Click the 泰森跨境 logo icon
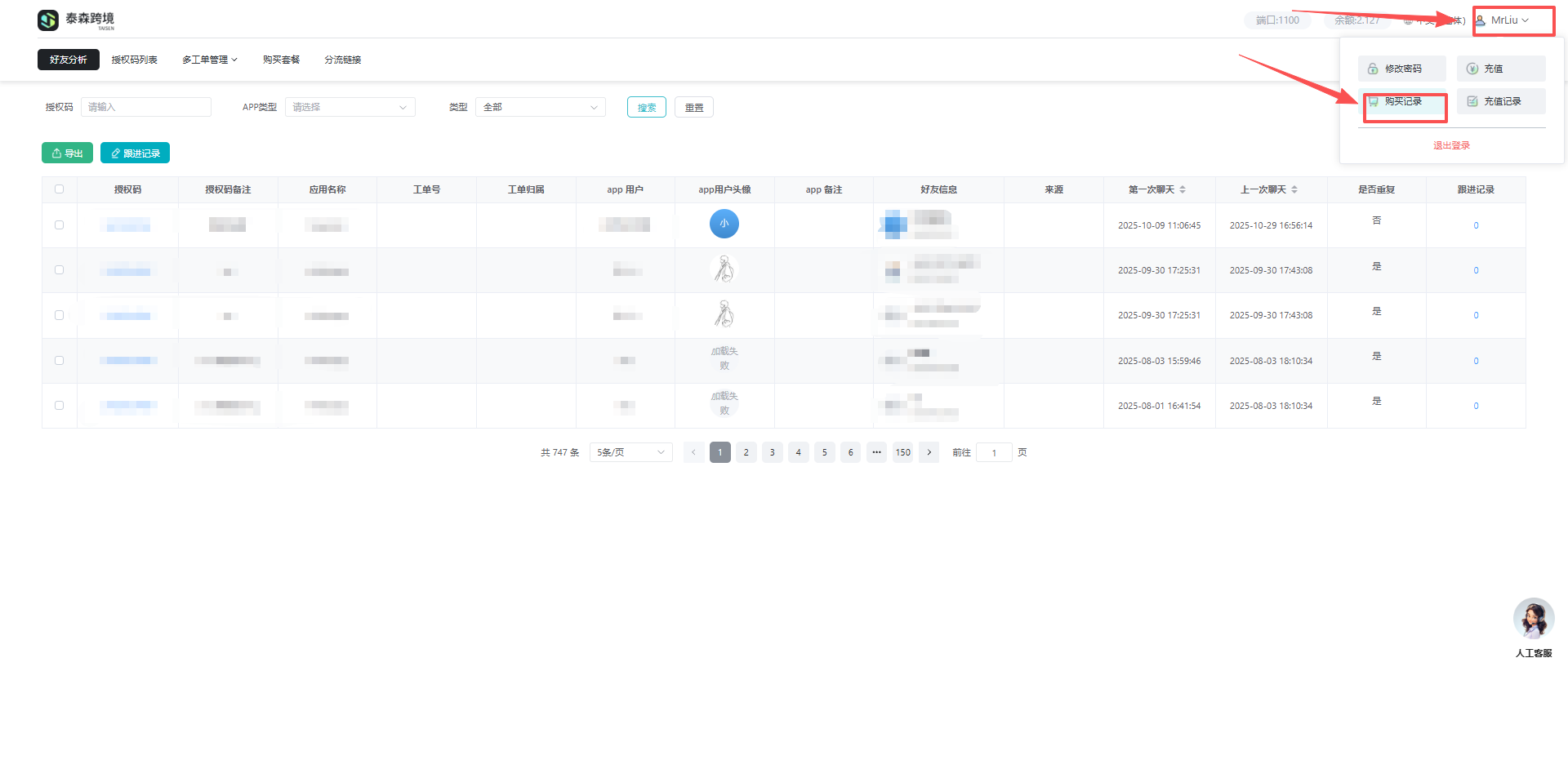This screenshot has height=778, width=1568. click(48, 20)
